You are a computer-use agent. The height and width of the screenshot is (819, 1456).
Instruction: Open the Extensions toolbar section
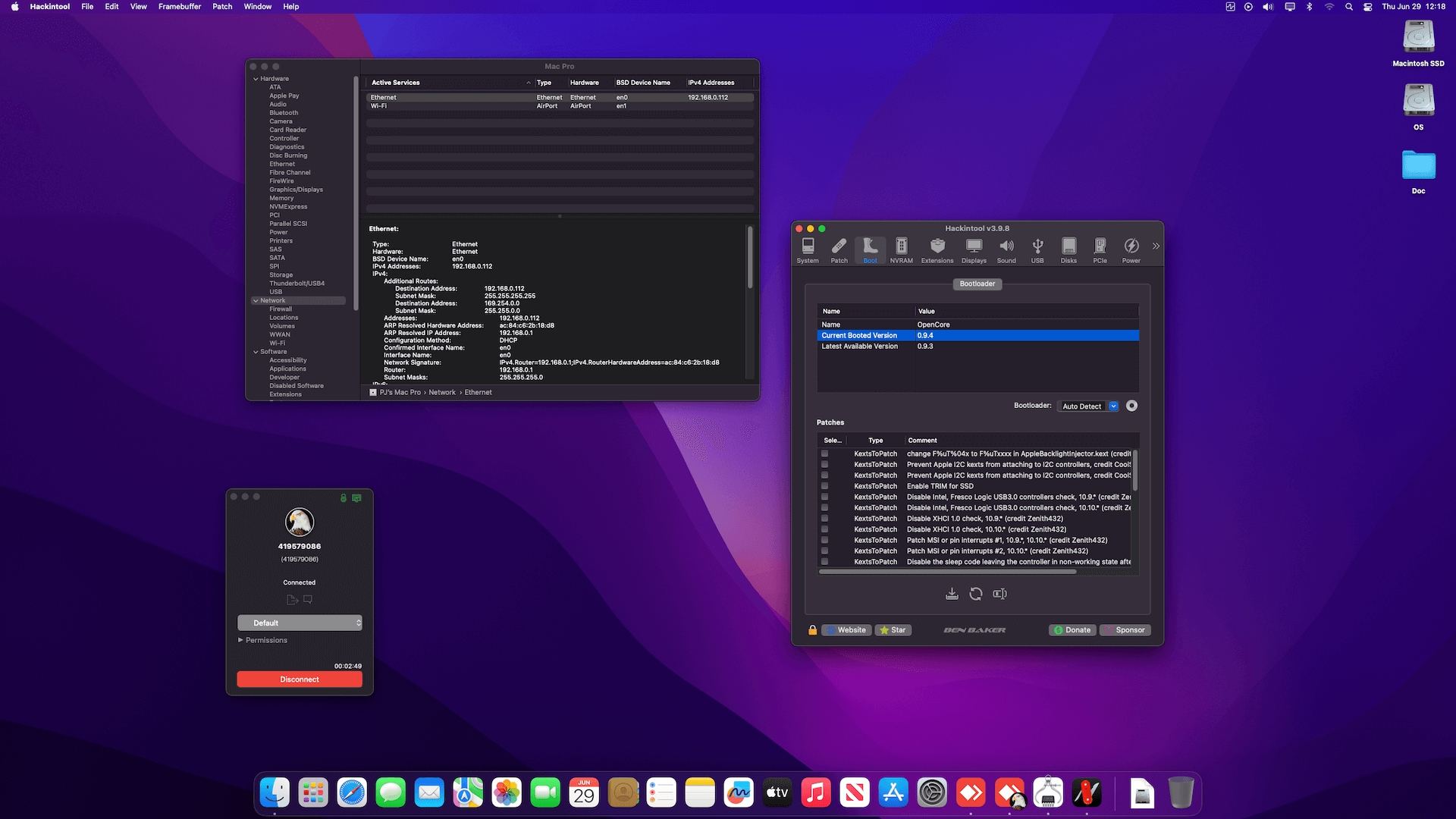click(937, 249)
